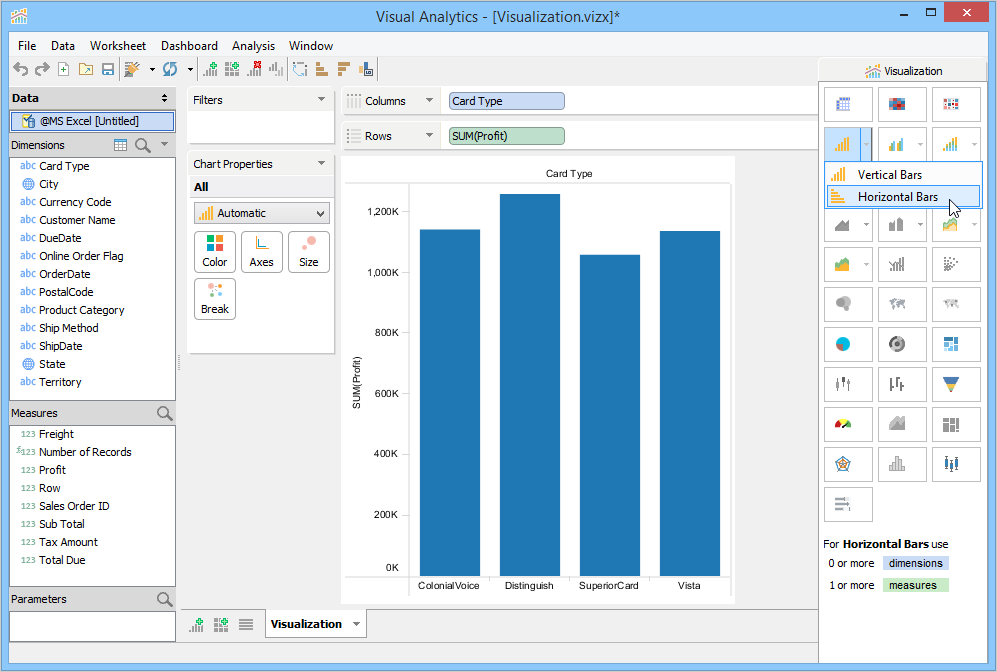The height and width of the screenshot is (672, 997).
Task: Select Horizontal Bars from the popup menu
Action: [x=897, y=197]
